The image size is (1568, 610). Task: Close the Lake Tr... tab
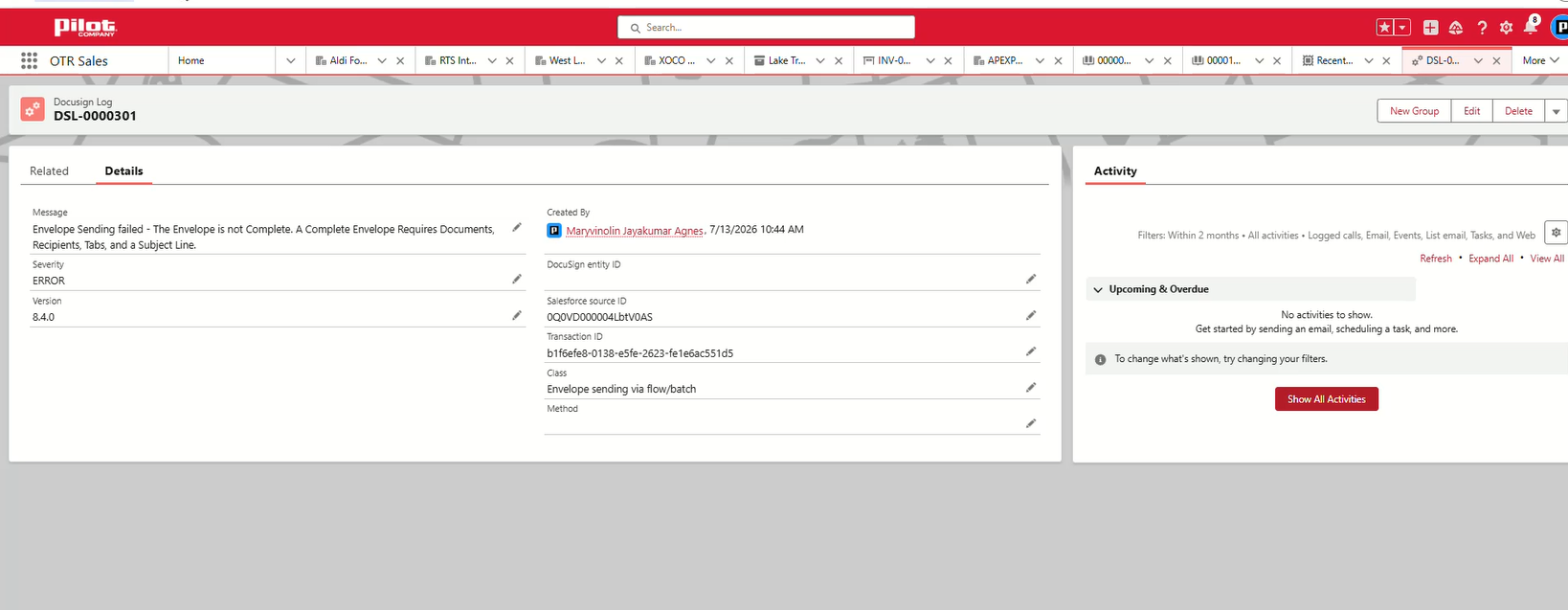point(839,60)
